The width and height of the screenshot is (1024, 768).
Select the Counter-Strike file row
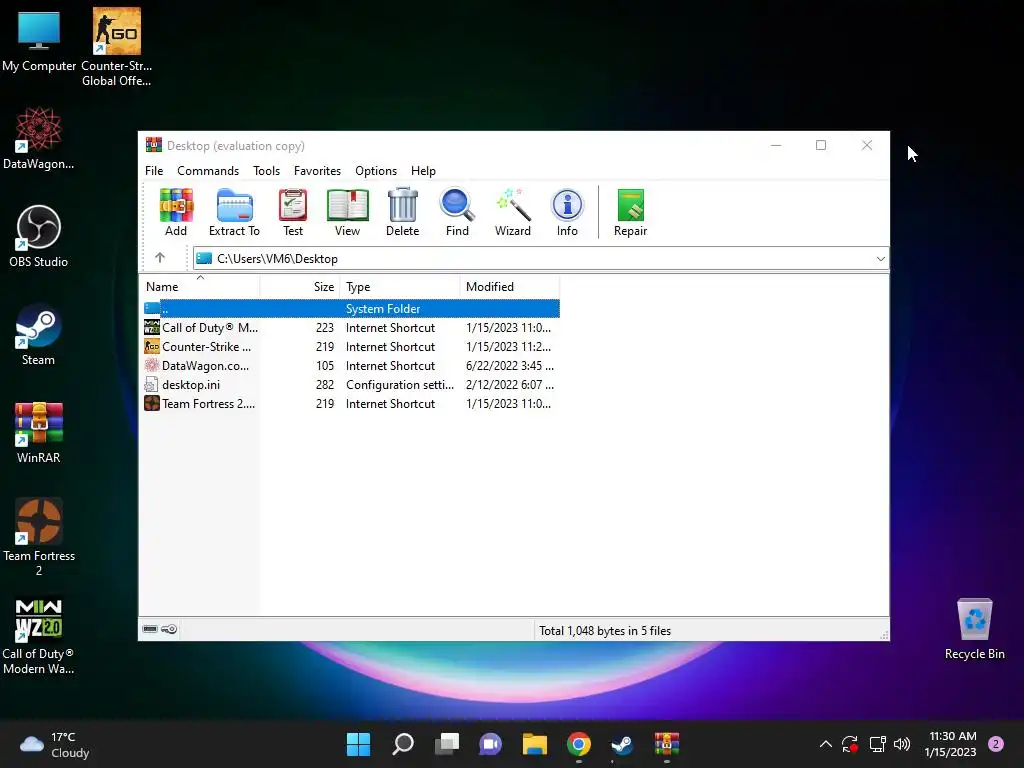coord(351,347)
